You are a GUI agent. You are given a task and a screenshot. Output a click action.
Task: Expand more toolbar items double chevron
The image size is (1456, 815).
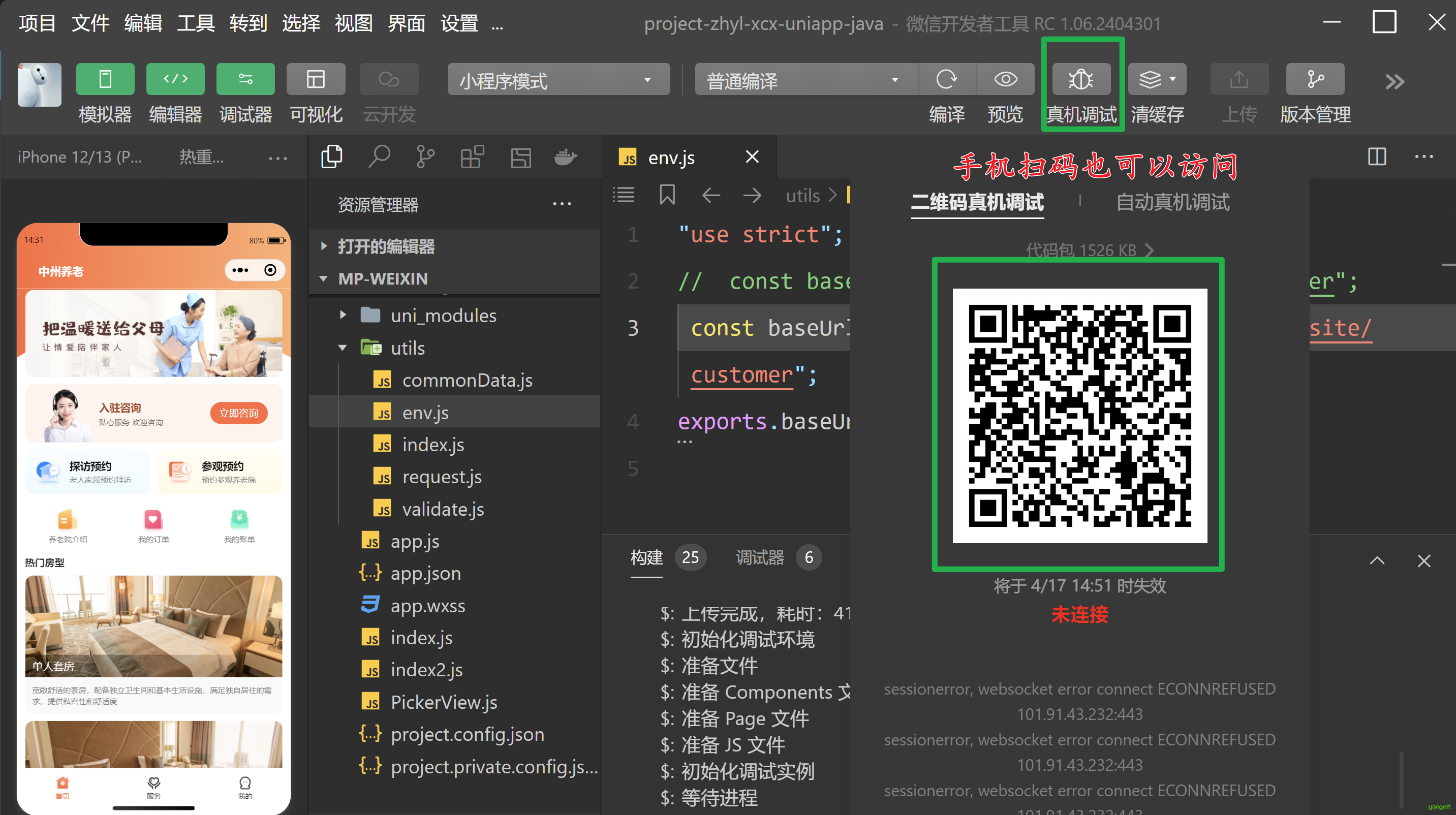1395,82
